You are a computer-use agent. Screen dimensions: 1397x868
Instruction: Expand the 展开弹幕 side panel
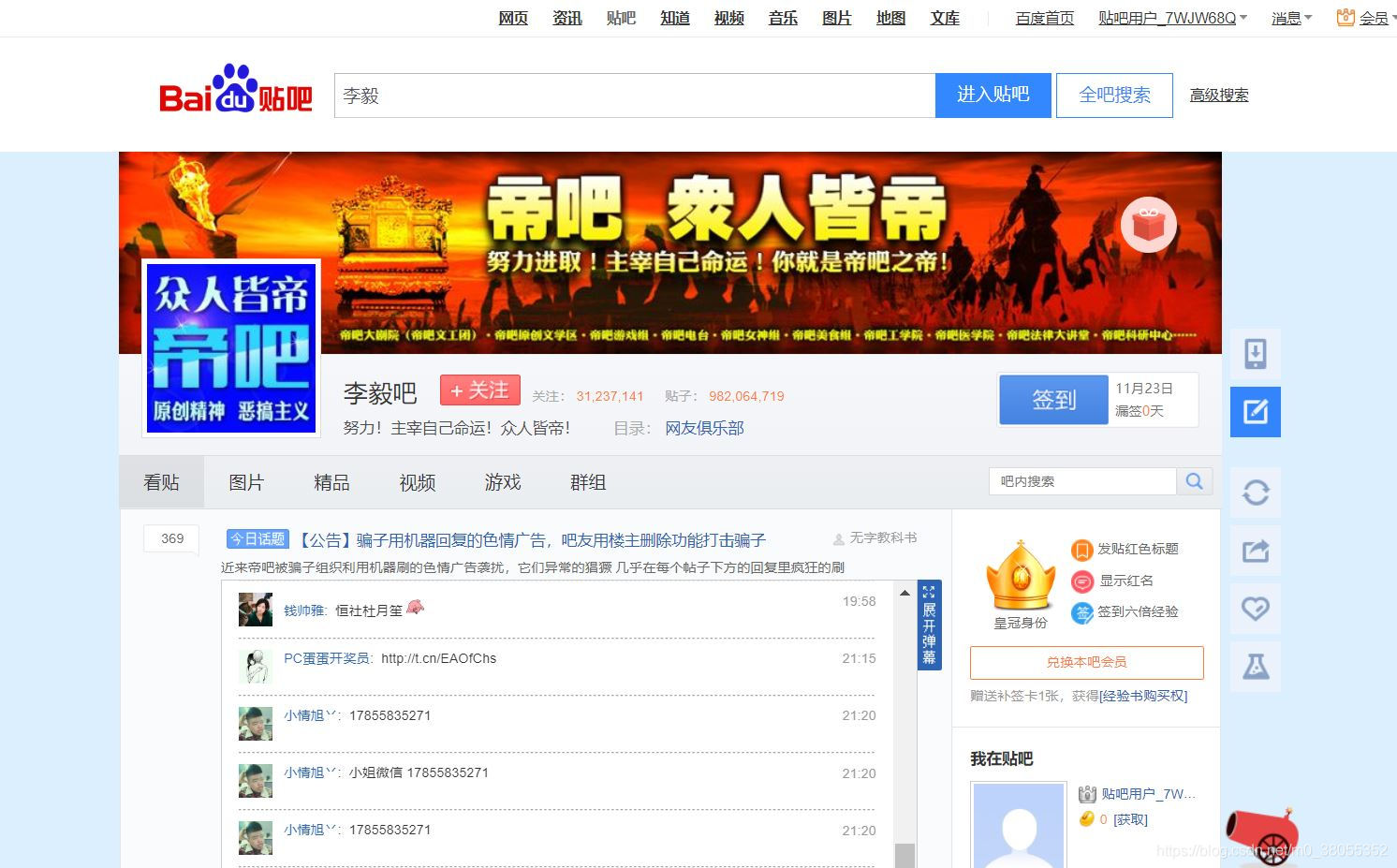click(929, 625)
